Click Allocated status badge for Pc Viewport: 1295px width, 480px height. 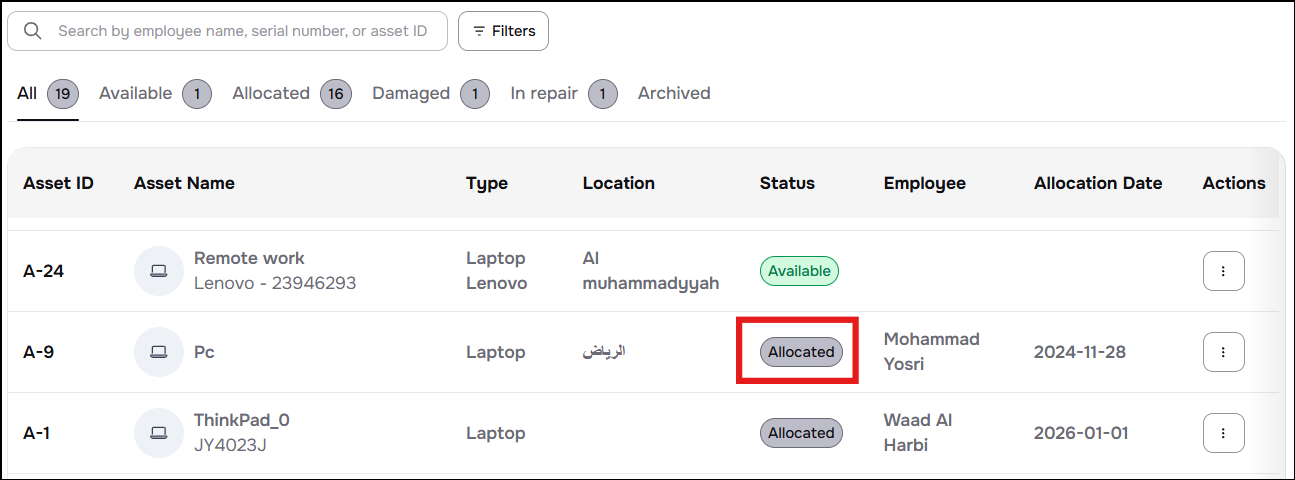[801, 352]
